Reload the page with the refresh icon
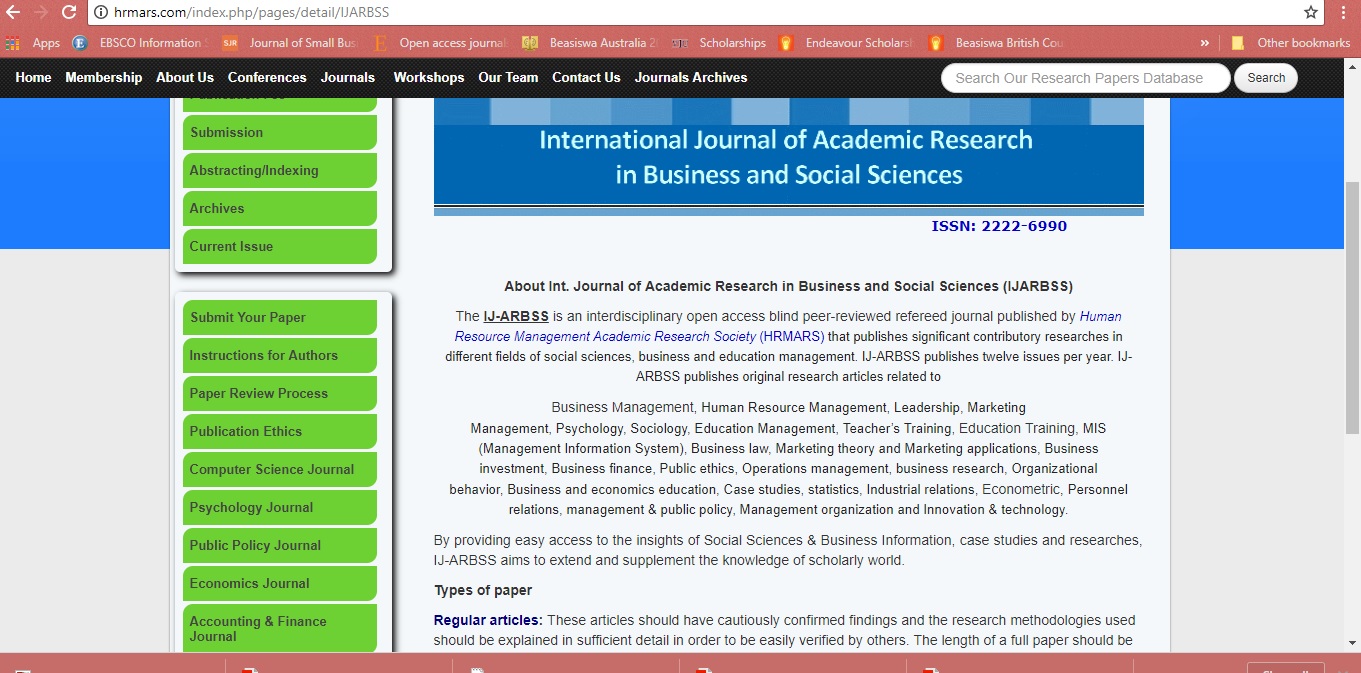The image size is (1361, 673). 69,12
